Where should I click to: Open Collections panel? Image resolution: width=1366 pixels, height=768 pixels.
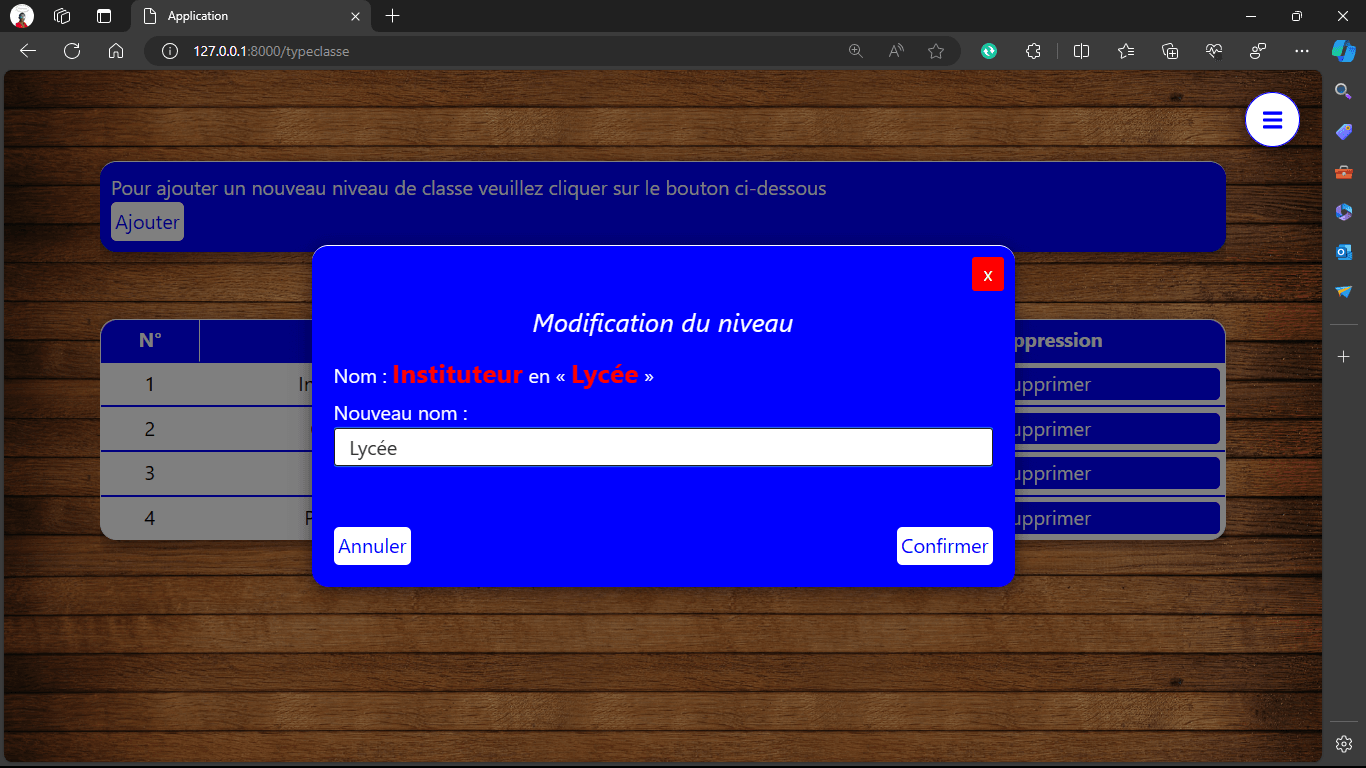tap(1170, 51)
